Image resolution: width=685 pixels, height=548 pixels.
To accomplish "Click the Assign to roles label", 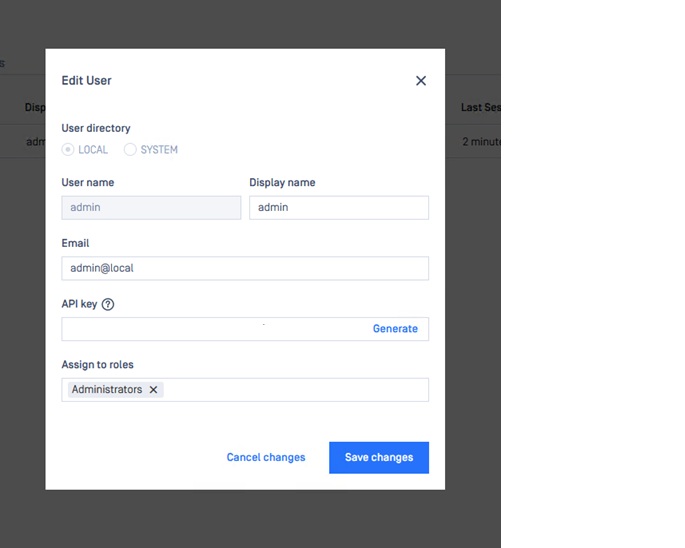I will [97, 364].
